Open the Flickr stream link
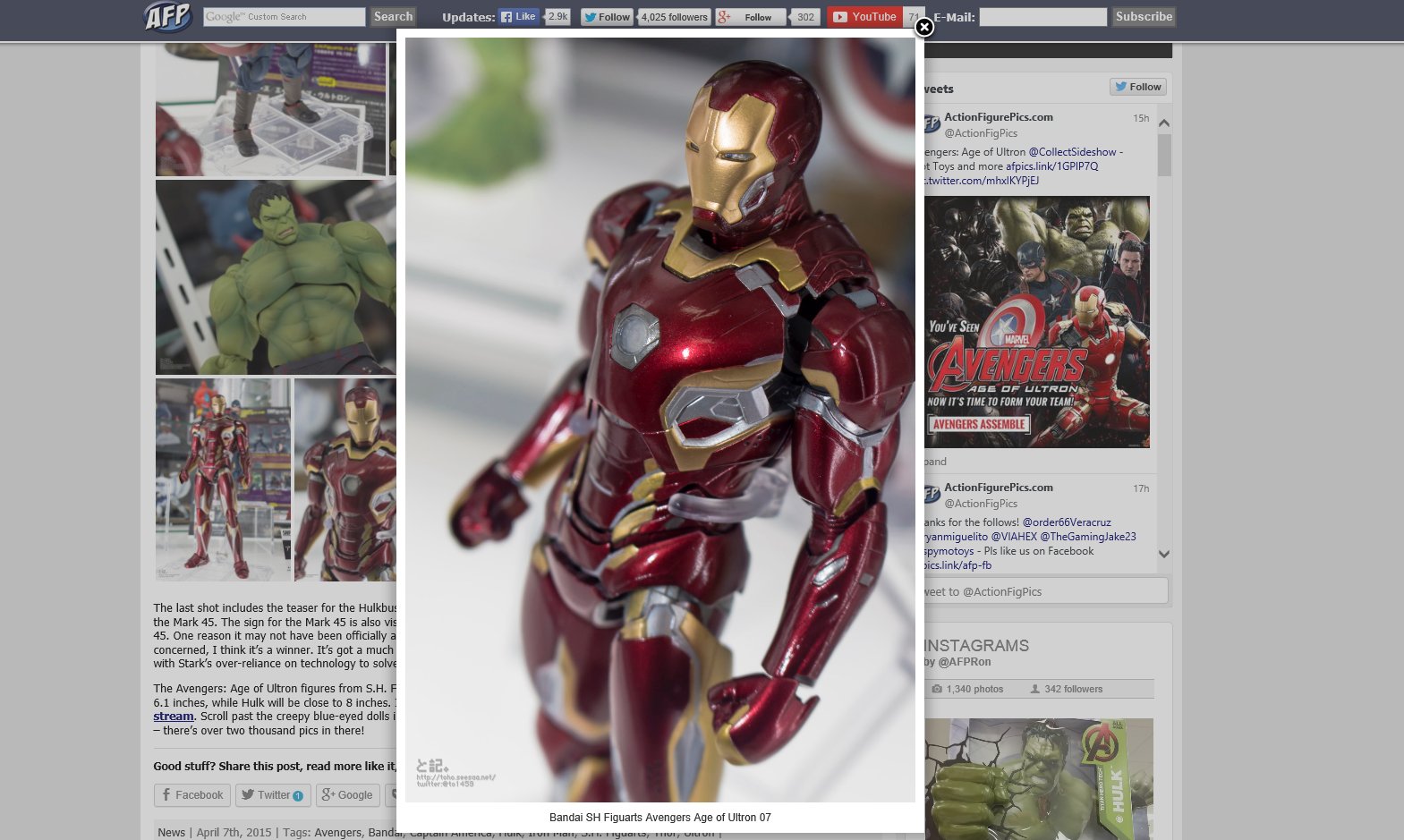Screen dimensions: 1404x840 tap(174, 717)
